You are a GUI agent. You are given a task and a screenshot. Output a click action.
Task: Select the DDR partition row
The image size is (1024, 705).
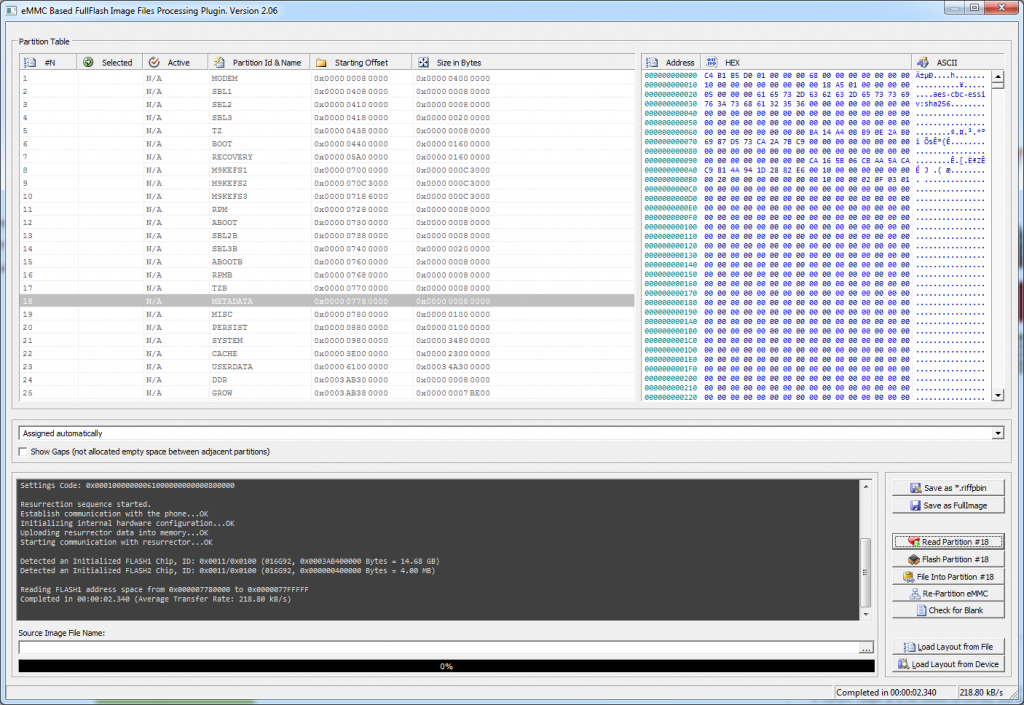click(327, 379)
